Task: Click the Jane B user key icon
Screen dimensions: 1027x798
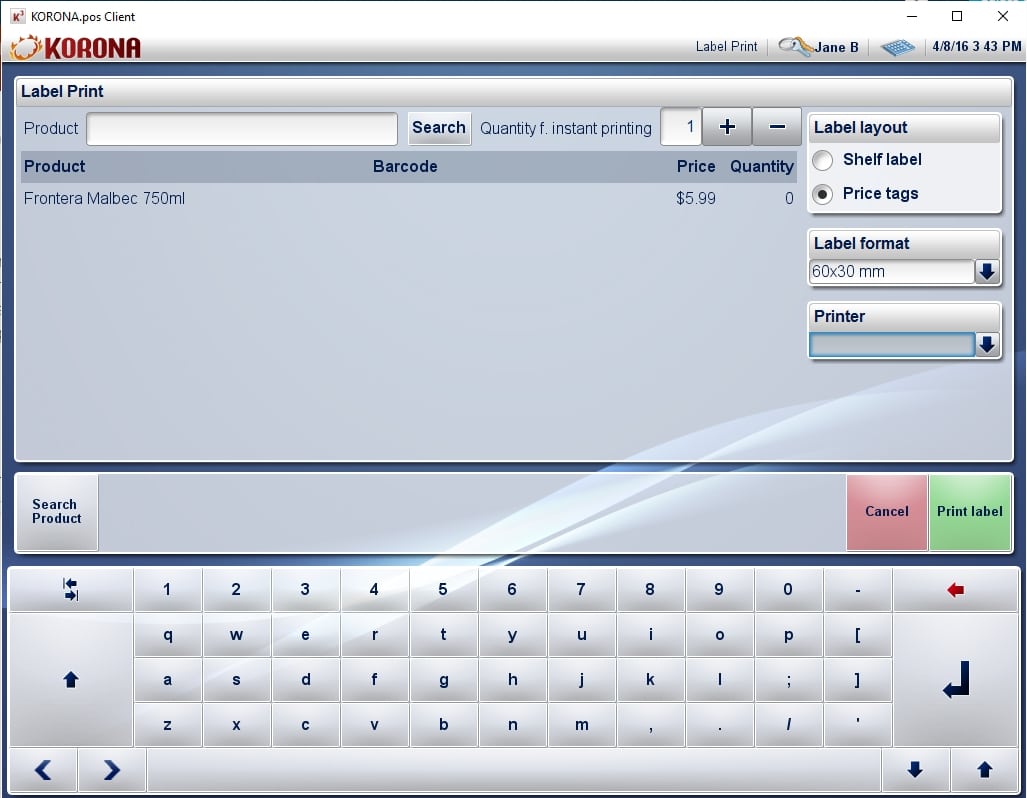Action: tap(795, 47)
